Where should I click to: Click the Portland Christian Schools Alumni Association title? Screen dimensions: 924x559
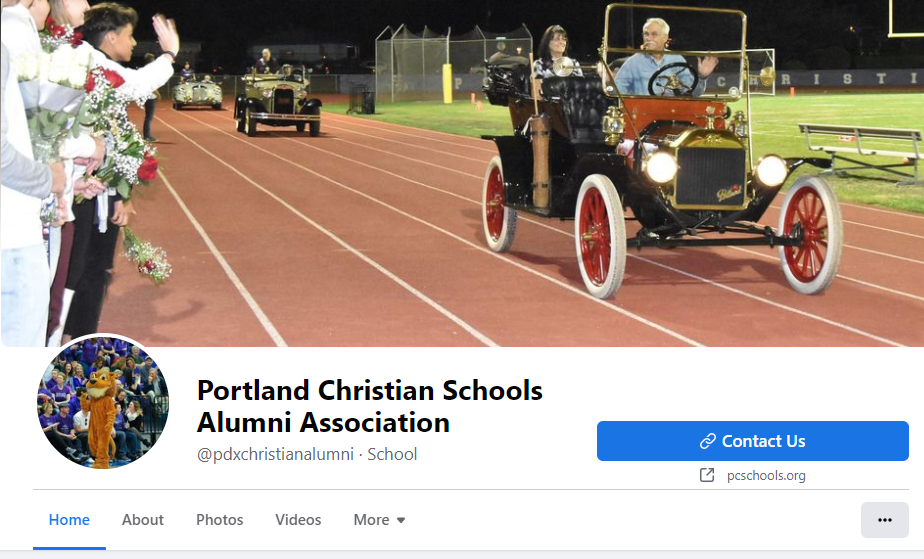point(369,406)
